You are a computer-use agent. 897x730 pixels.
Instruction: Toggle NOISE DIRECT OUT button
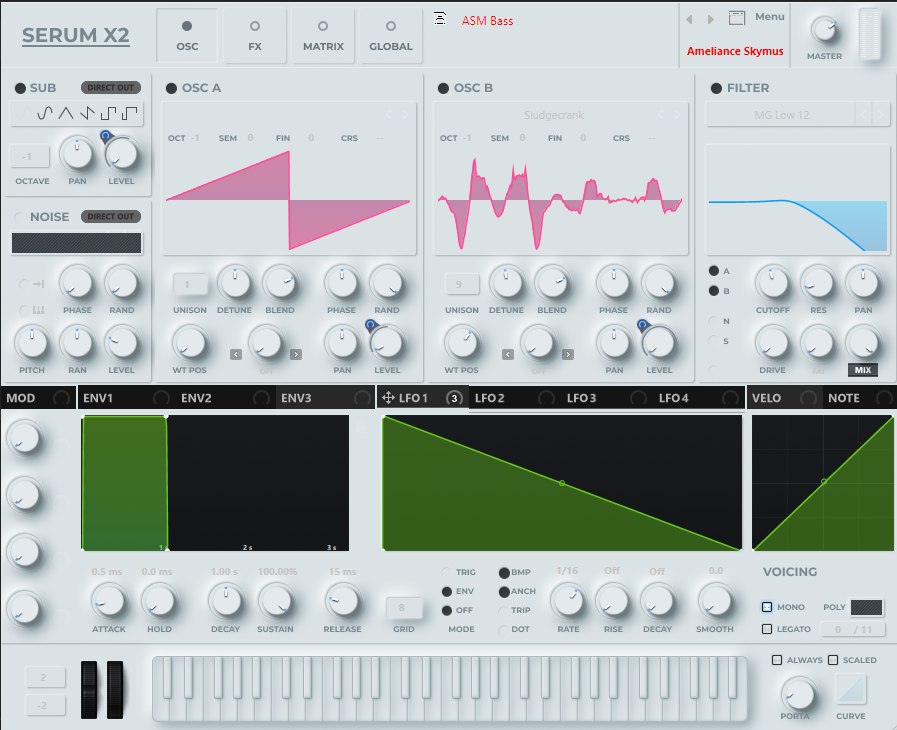(x=110, y=216)
